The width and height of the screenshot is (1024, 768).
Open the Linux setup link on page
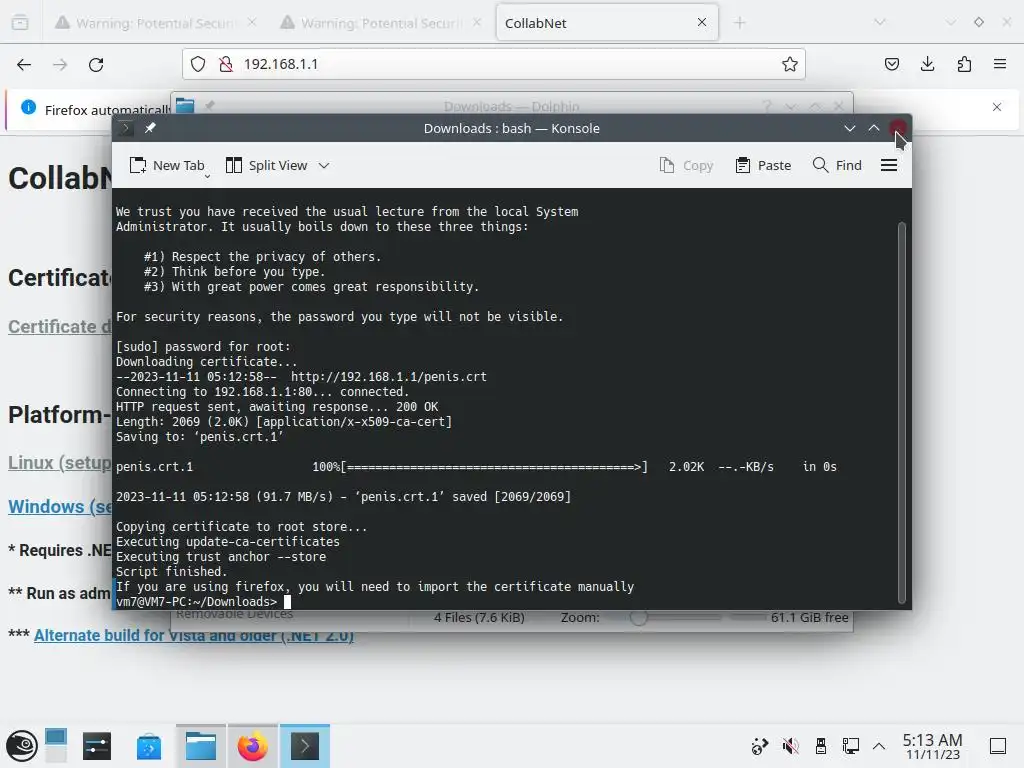[x=60, y=462]
